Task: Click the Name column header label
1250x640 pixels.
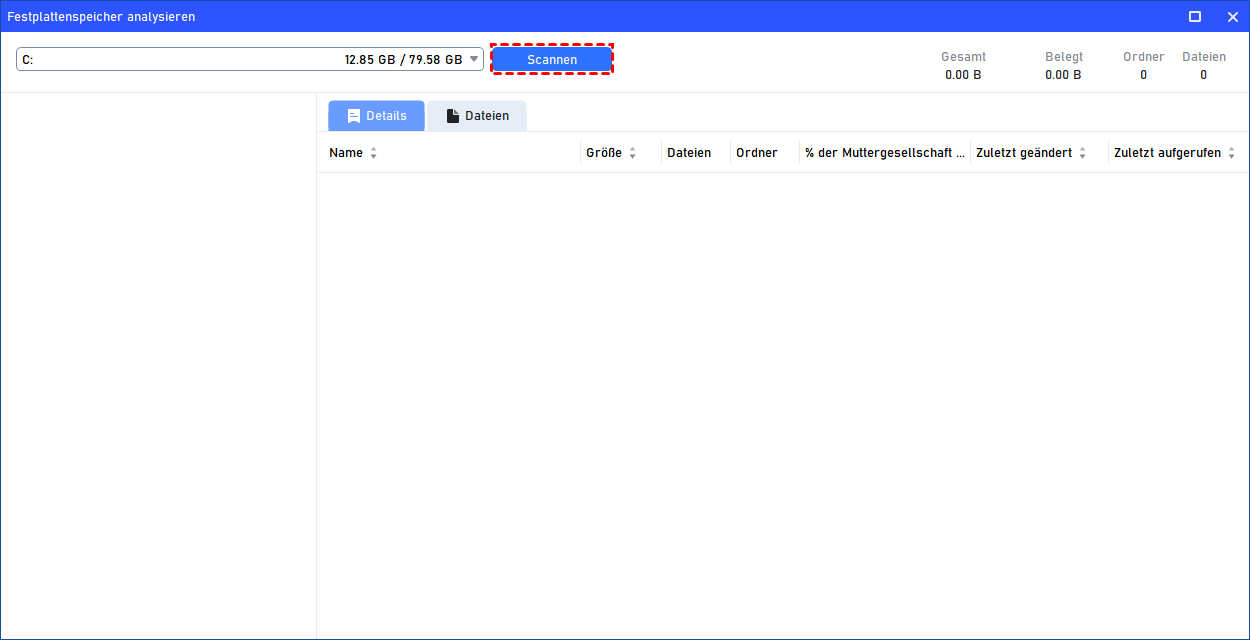Action: [x=346, y=153]
